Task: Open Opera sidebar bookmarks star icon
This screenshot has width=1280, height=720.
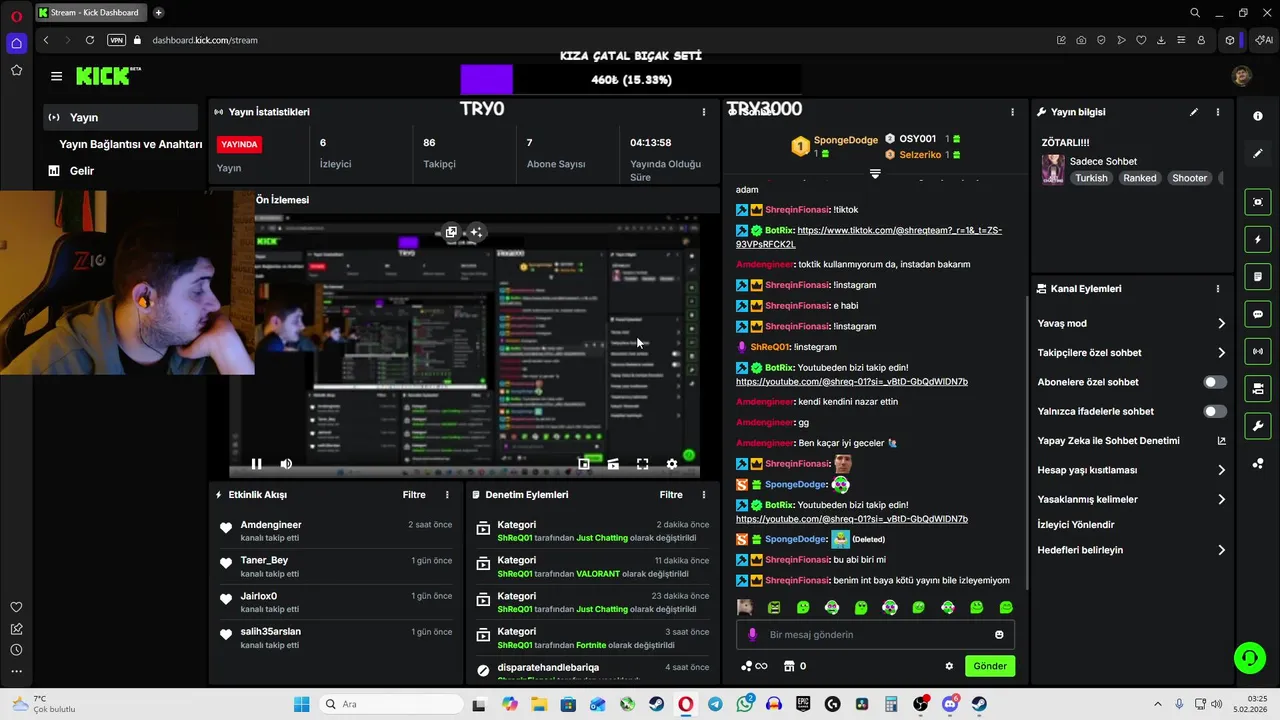Action: click(16, 70)
